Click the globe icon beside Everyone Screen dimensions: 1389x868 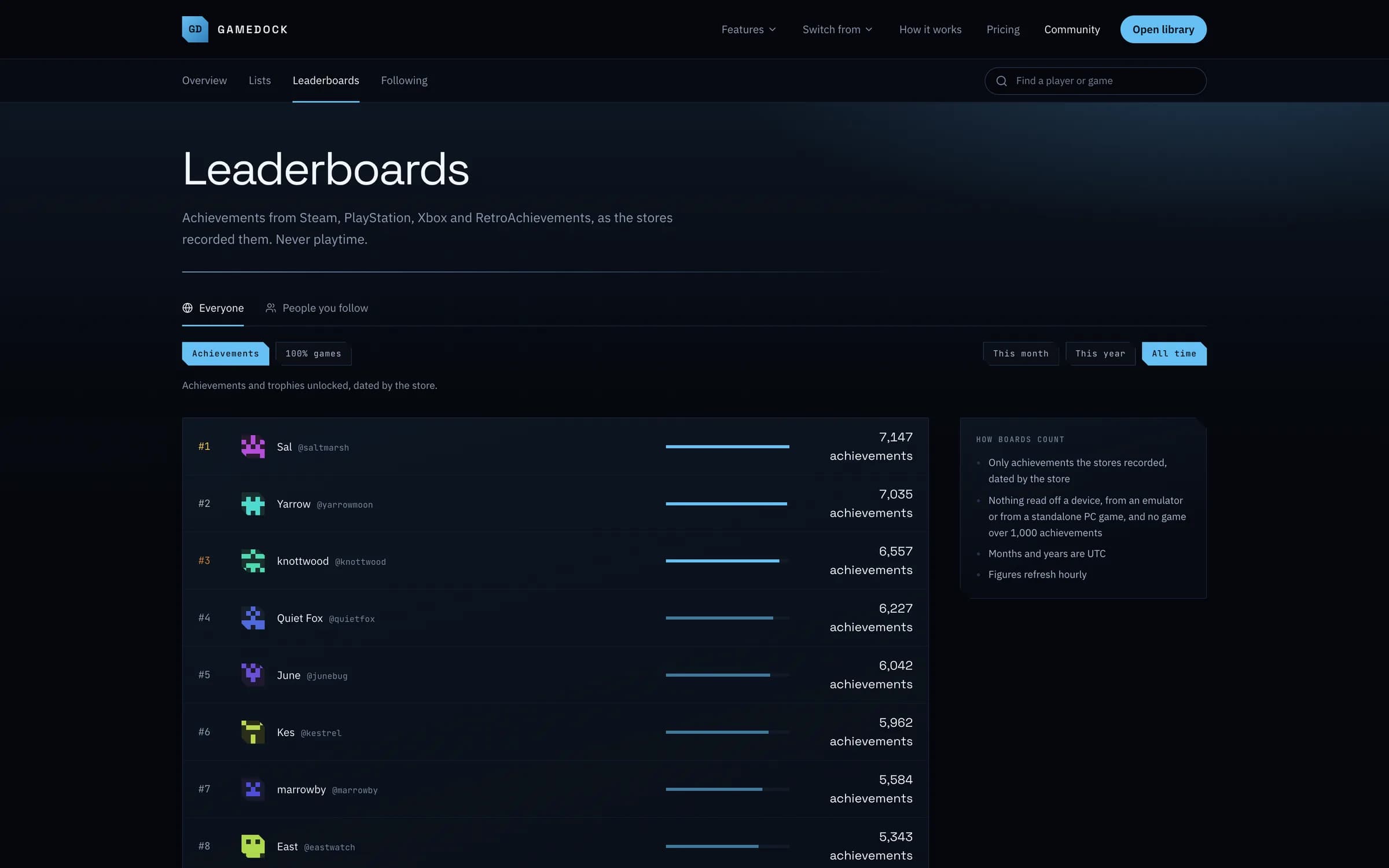point(188,308)
